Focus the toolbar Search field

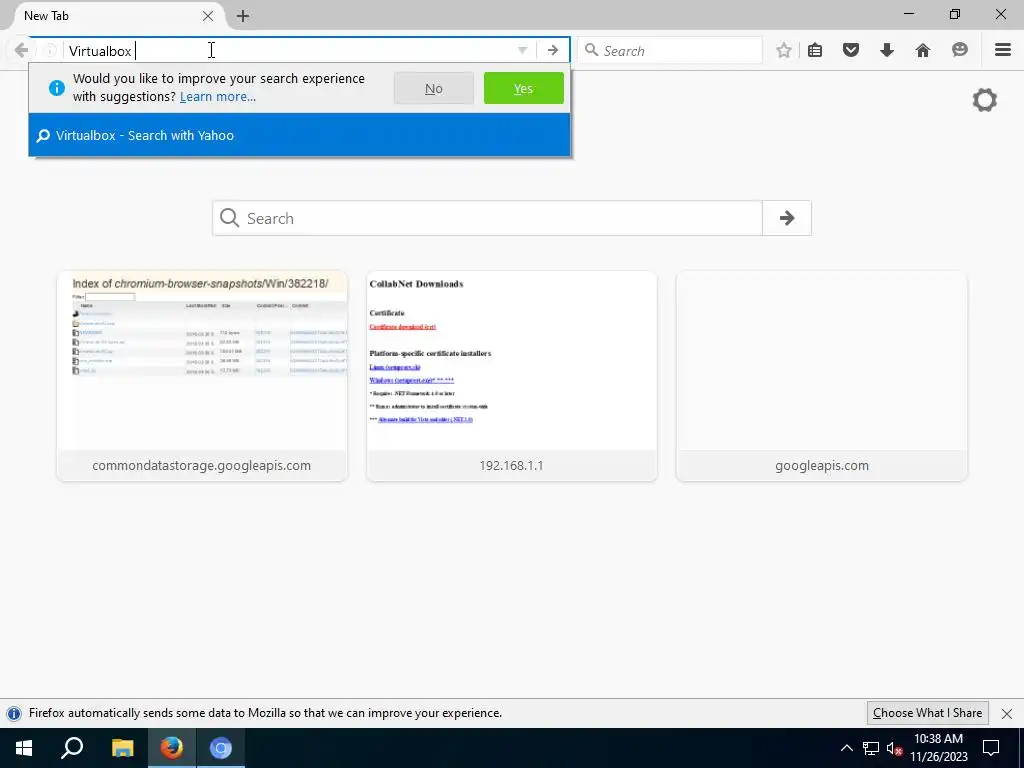[670, 50]
